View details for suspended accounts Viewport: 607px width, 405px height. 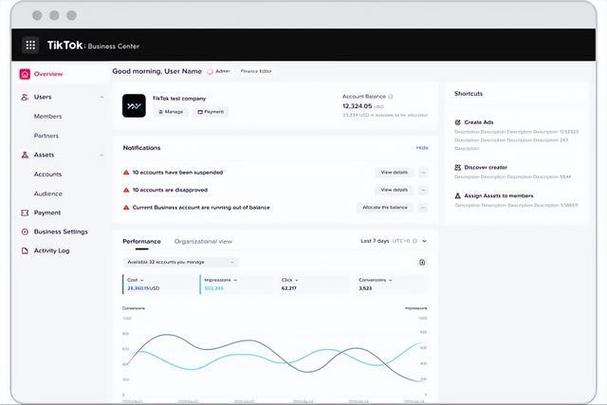tap(394, 172)
